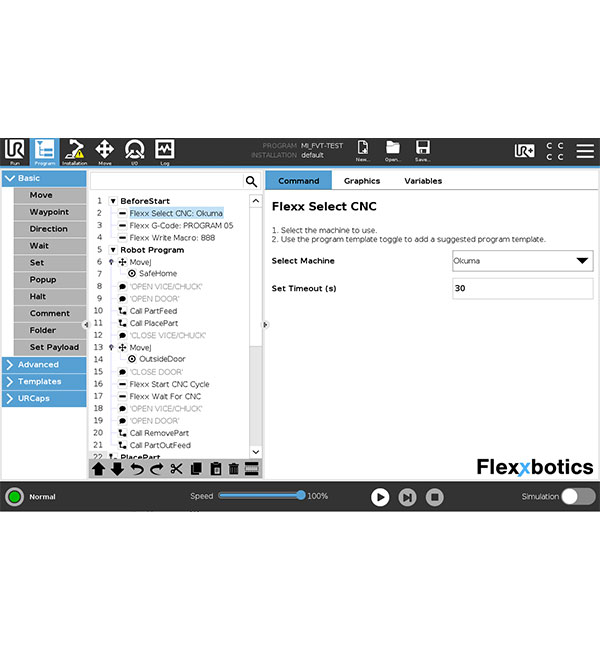Select the Program tab icon
Image resolution: width=600 pixels, height=650 pixels.
coord(44,152)
